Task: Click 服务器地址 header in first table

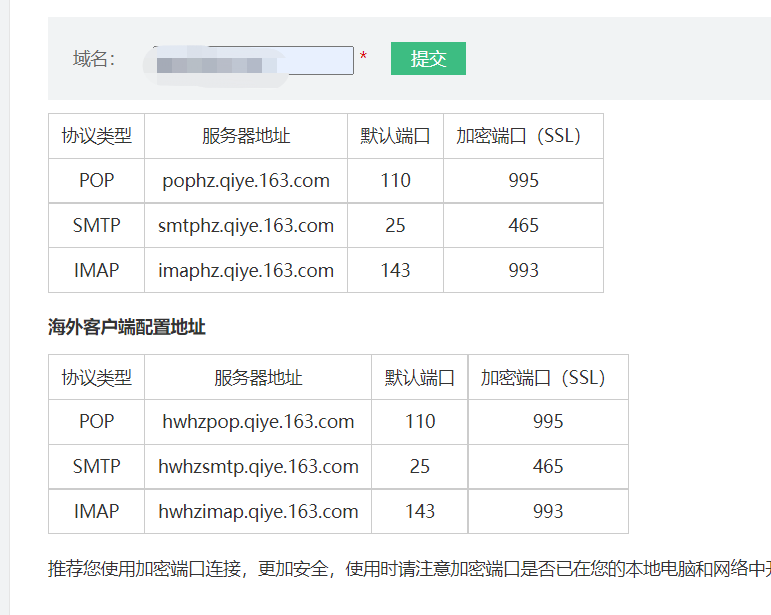Action: [246, 136]
